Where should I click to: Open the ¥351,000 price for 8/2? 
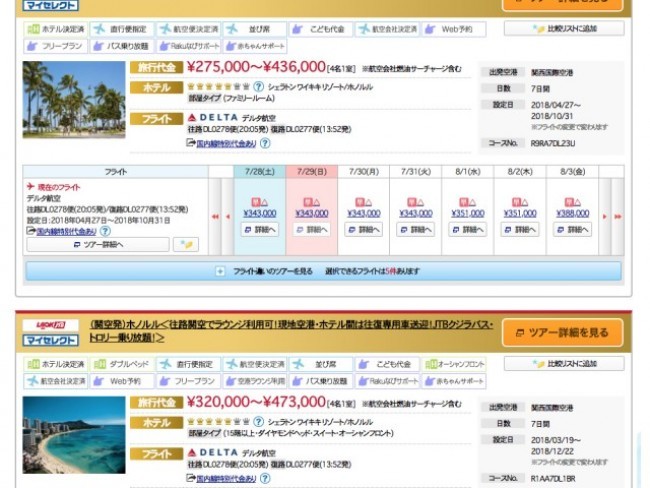coord(520,213)
